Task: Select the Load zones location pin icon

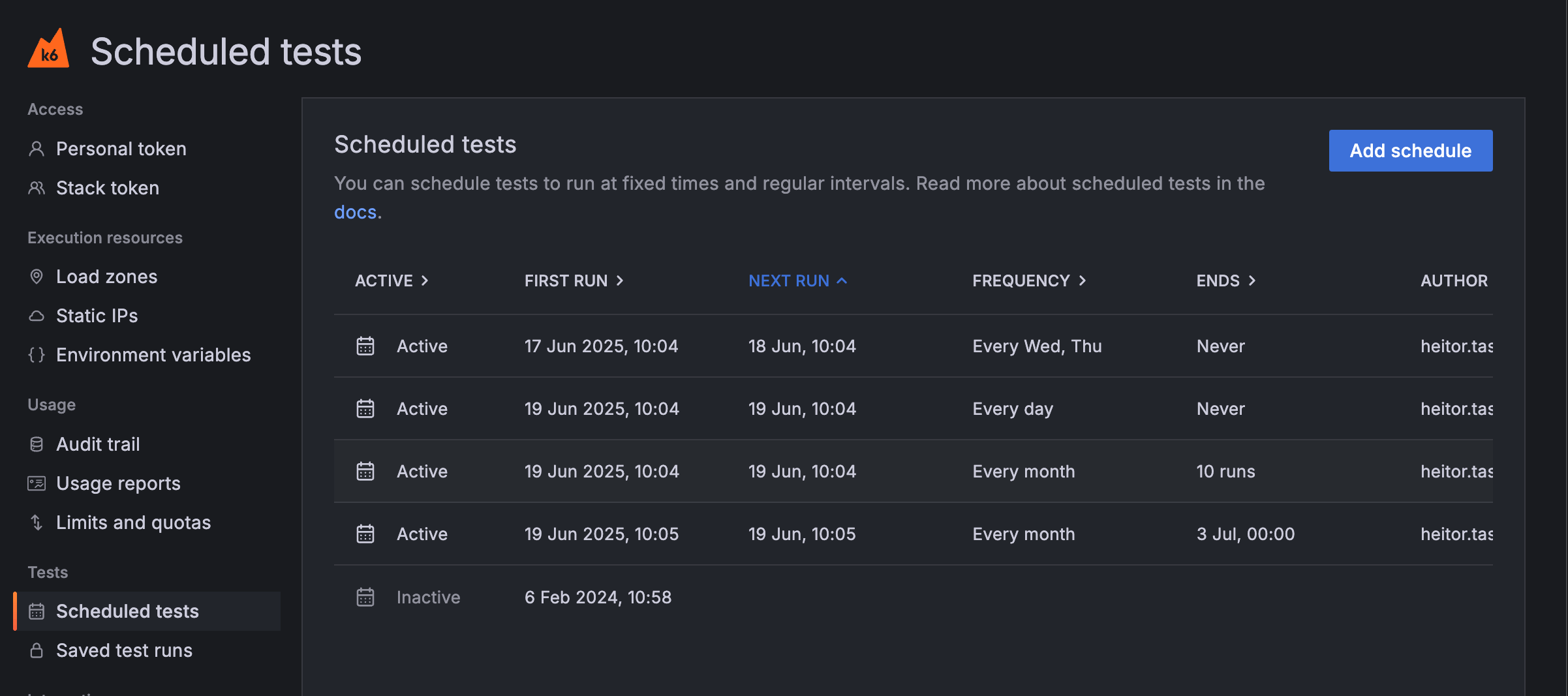Action: click(36, 276)
